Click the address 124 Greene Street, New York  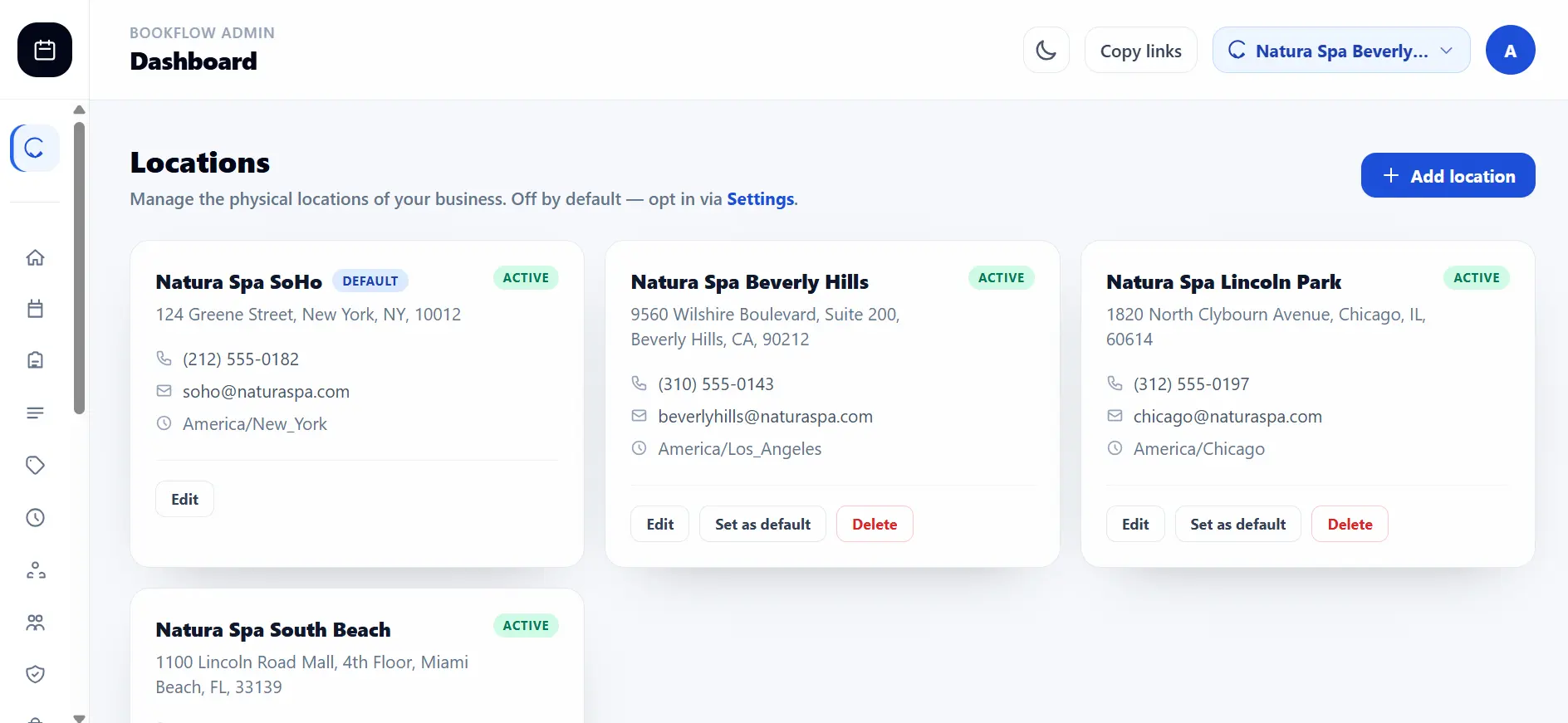point(308,315)
